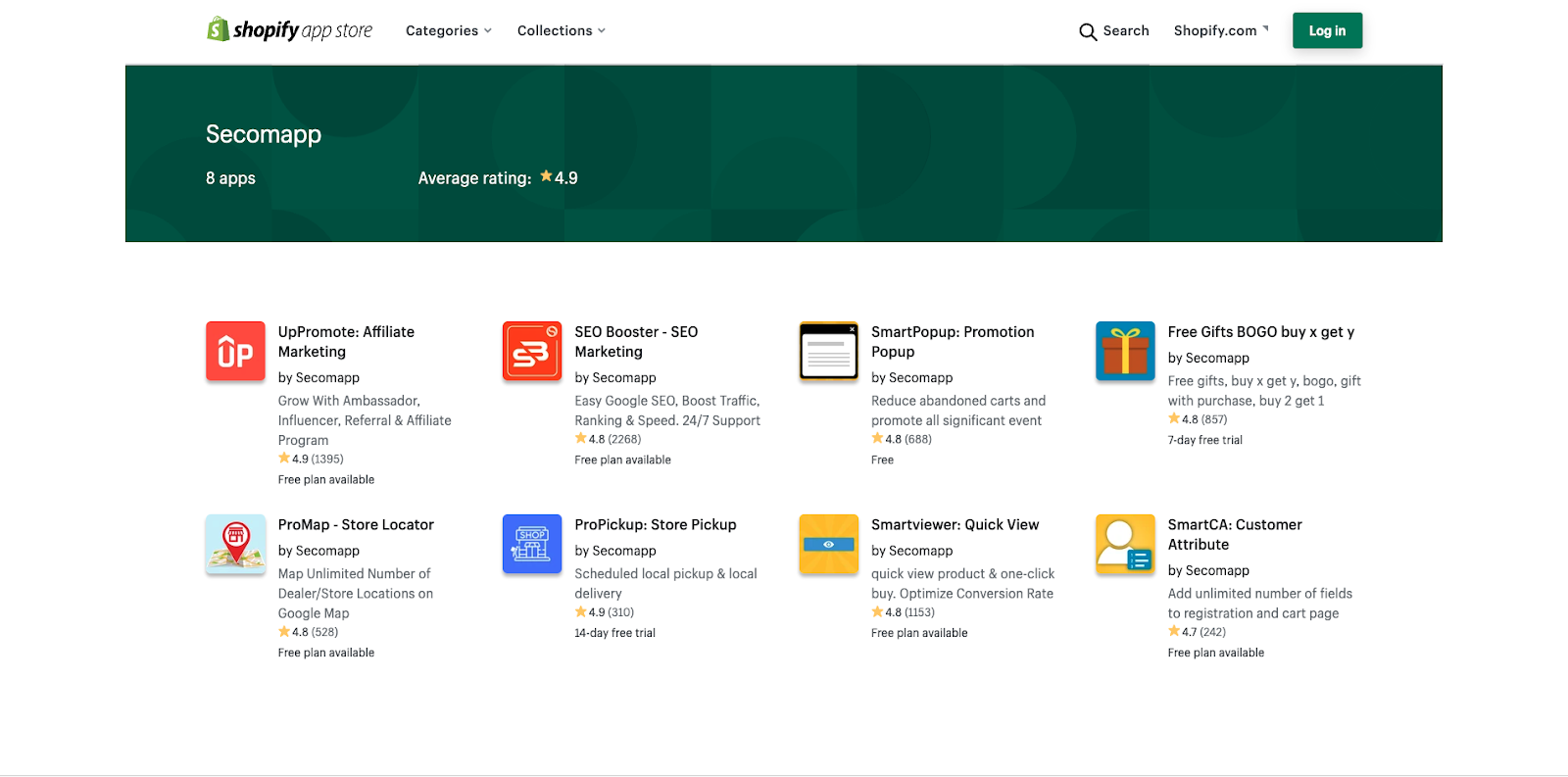Click Free Gifts BOGO rating 4.8 (857)
This screenshot has height=777, width=1568.
(x=1198, y=419)
